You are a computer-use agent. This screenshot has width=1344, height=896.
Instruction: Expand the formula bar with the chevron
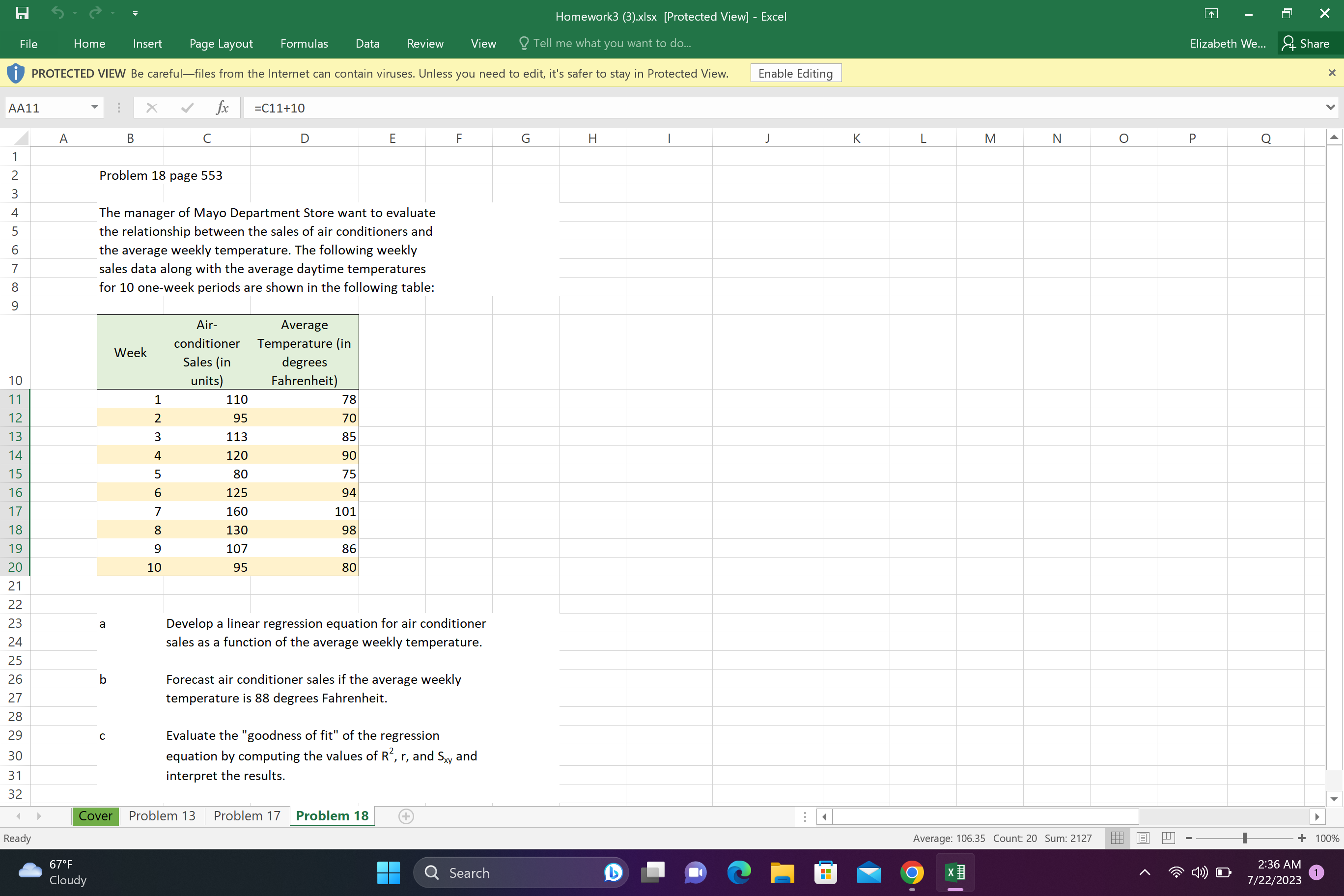(x=1330, y=108)
